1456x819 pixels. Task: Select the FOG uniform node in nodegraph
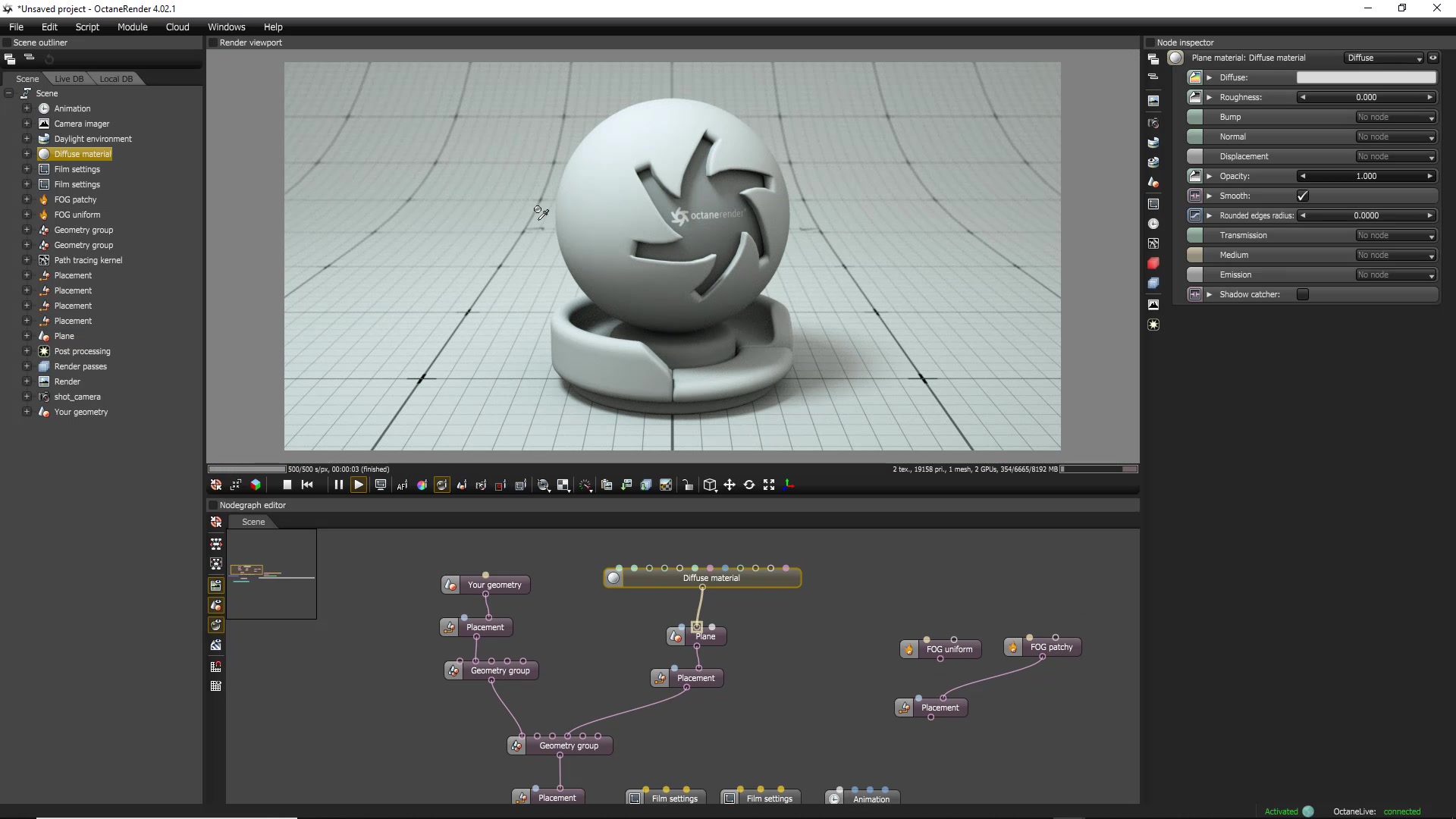pos(940,649)
